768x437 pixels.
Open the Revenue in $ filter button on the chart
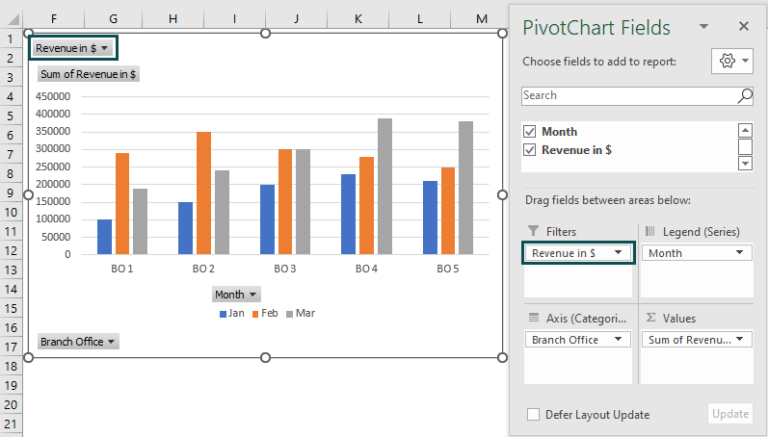72,48
